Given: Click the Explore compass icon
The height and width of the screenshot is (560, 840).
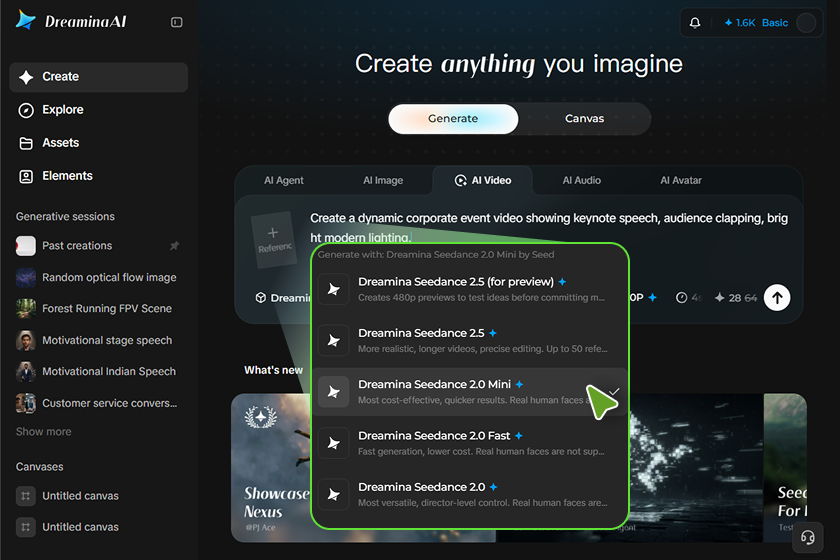Looking at the screenshot, I should [26, 110].
